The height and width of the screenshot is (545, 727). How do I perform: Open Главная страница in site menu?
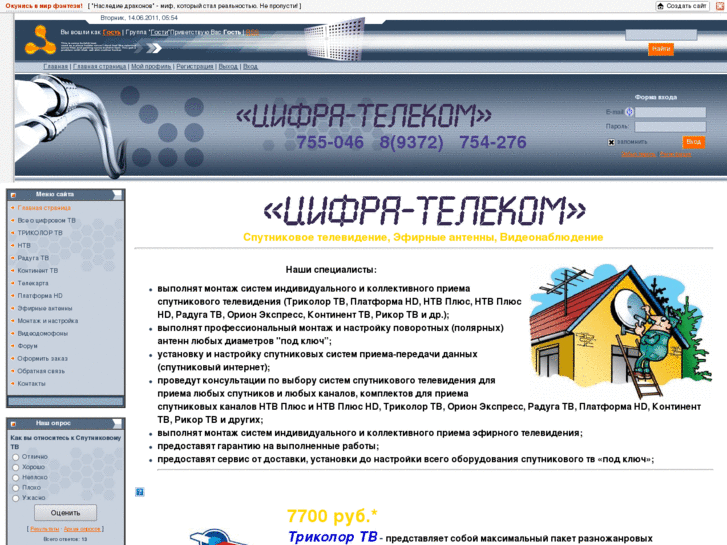[44, 208]
